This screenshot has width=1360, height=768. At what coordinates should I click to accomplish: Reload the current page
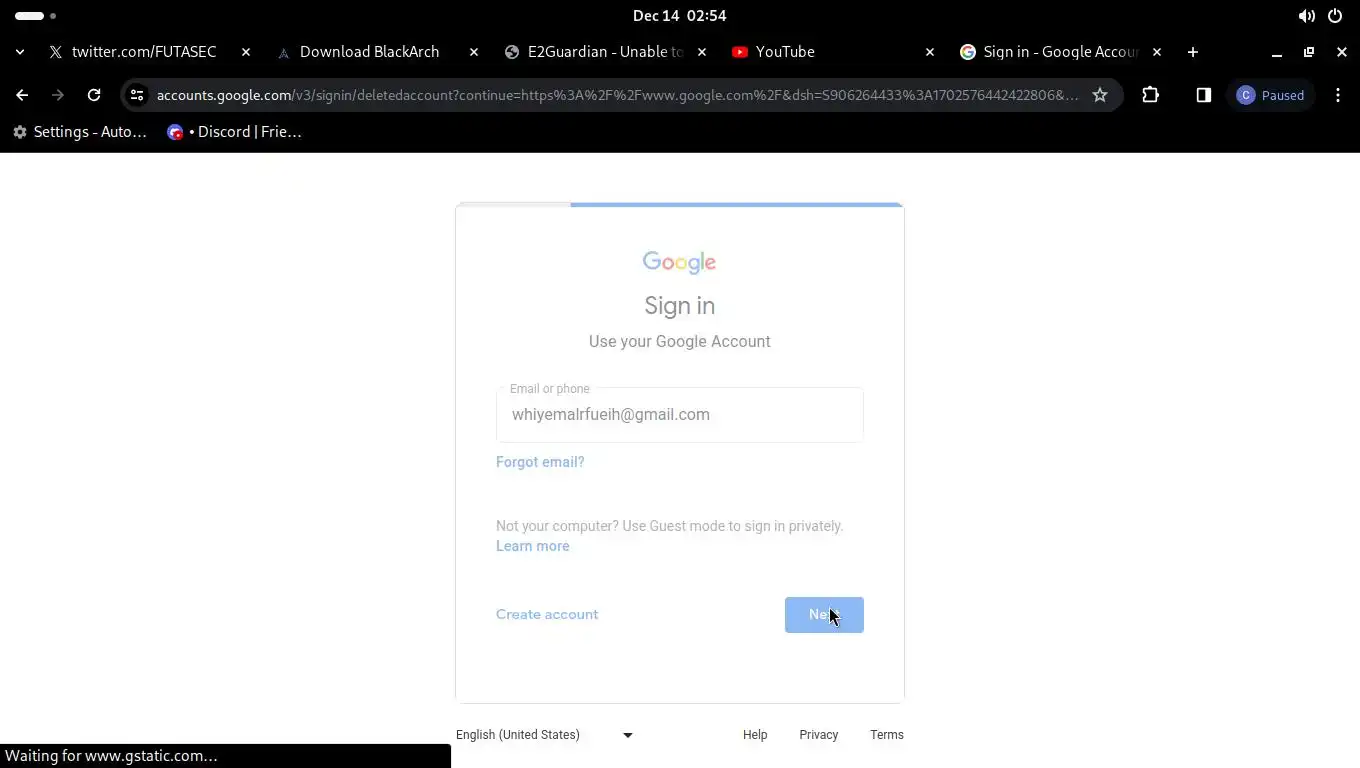pos(94,95)
